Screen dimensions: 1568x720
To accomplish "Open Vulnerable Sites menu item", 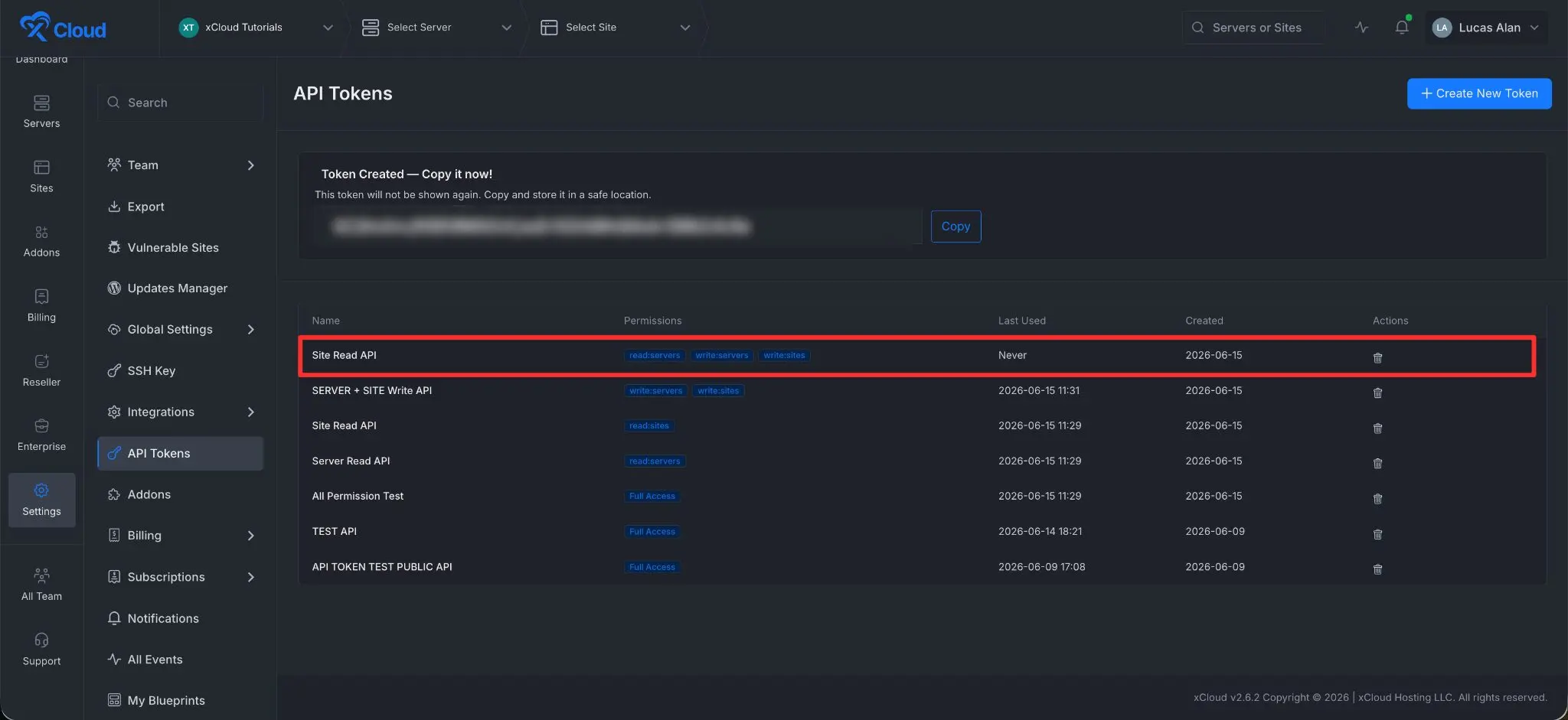I will (180, 248).
